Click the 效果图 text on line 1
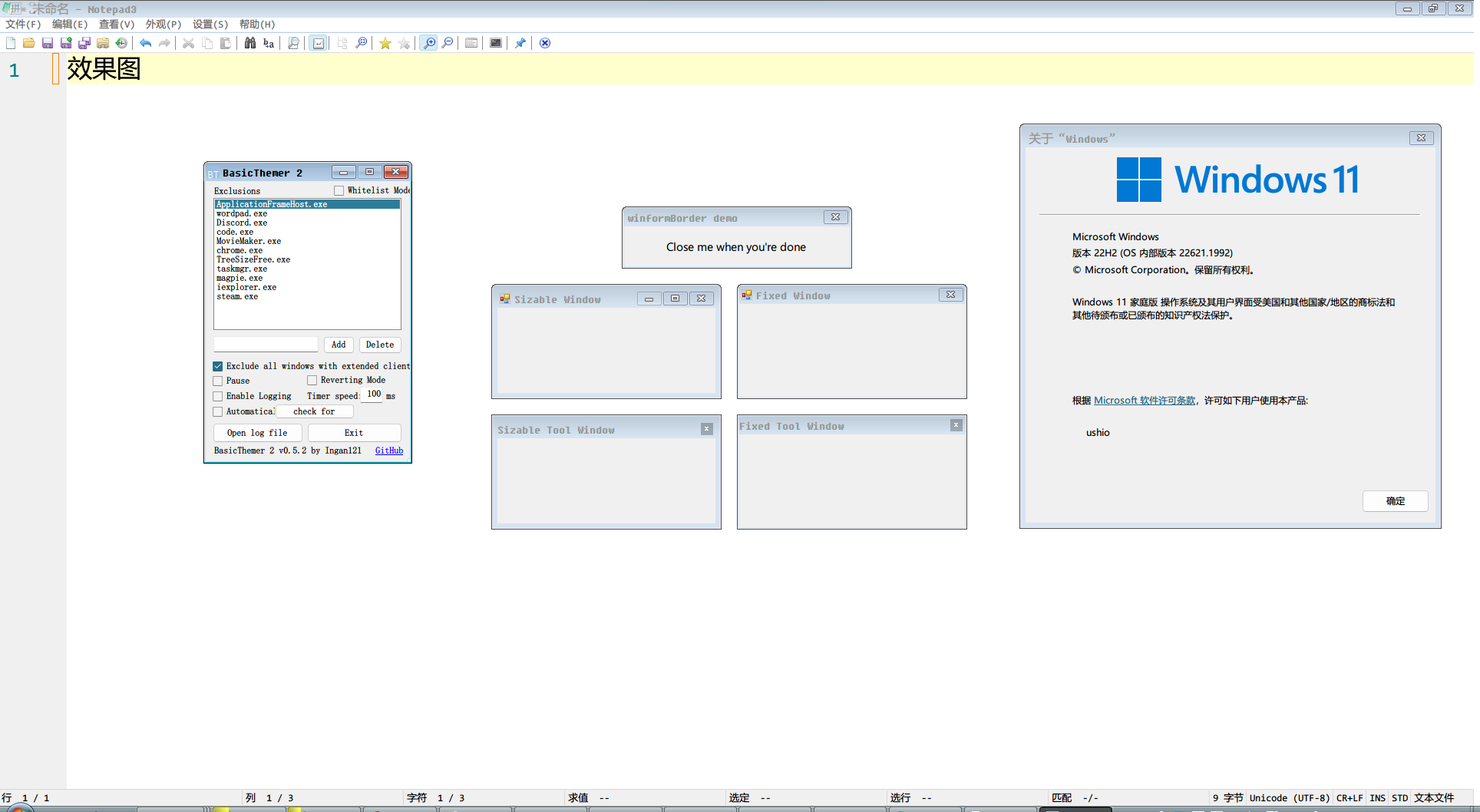This screenshot has width=1480, height=812. 104,69
